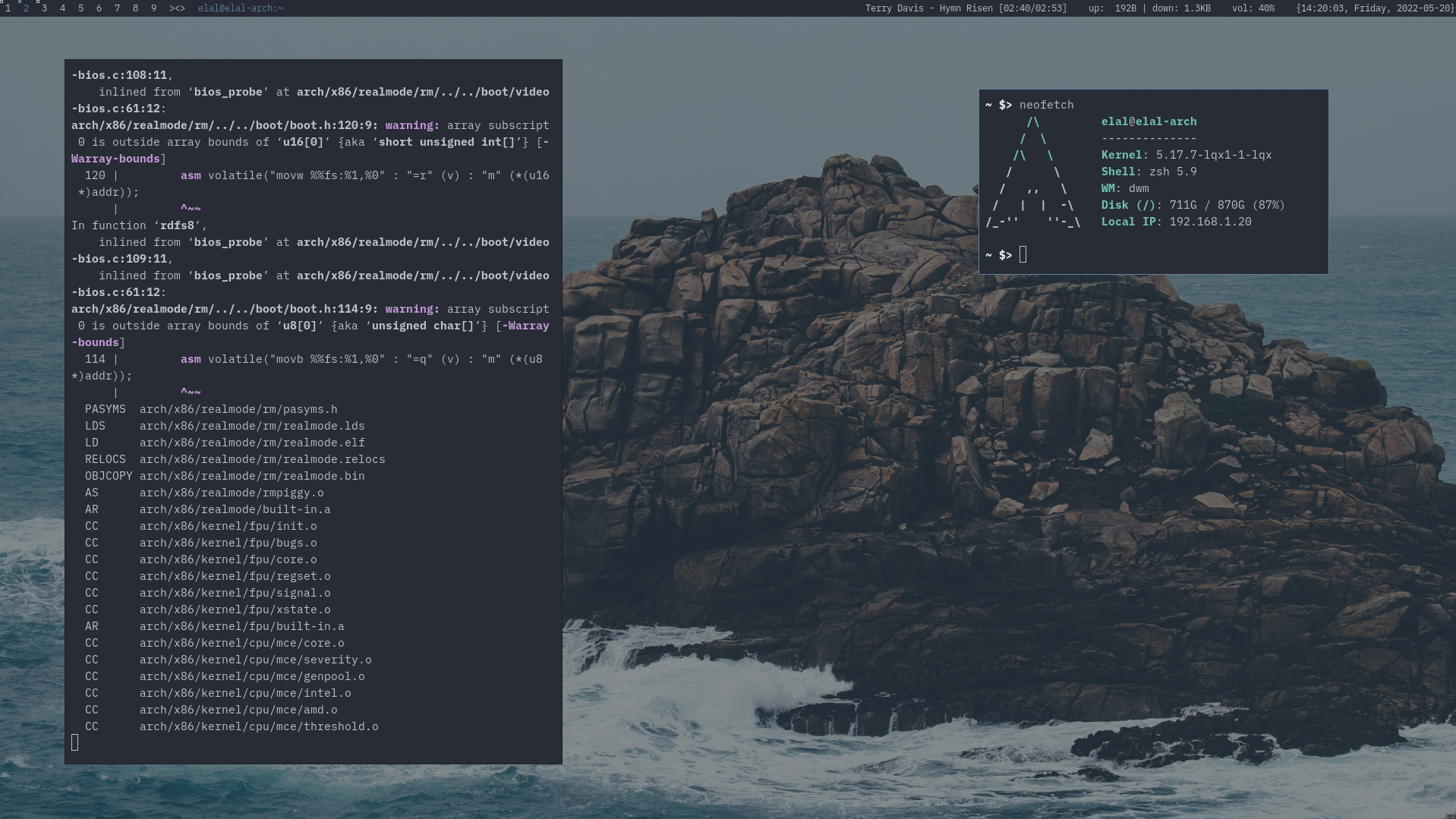
Task: Switch to dwm tag 4
Action: point(62,8)
